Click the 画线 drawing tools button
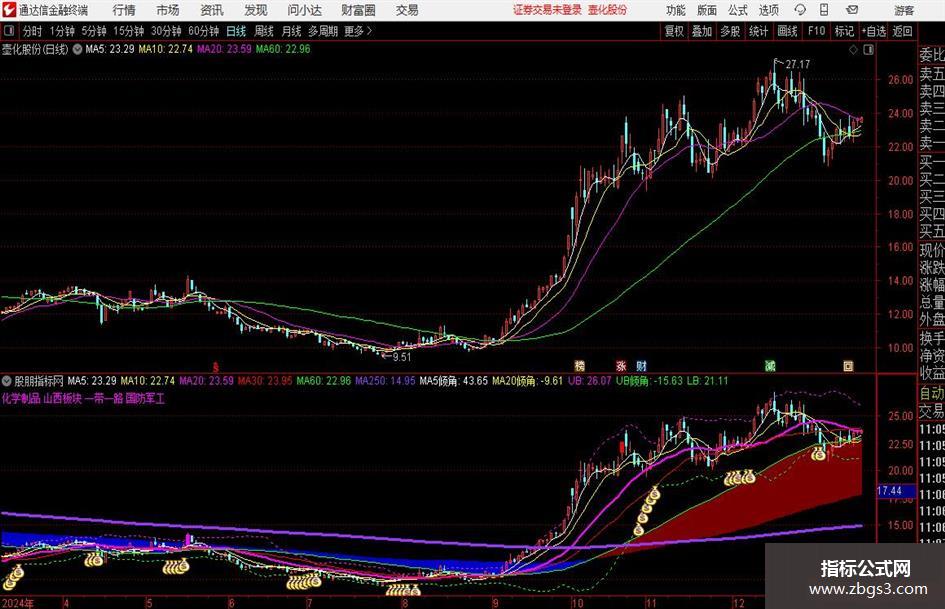The image size is (945, 609). tap(787, 31)
